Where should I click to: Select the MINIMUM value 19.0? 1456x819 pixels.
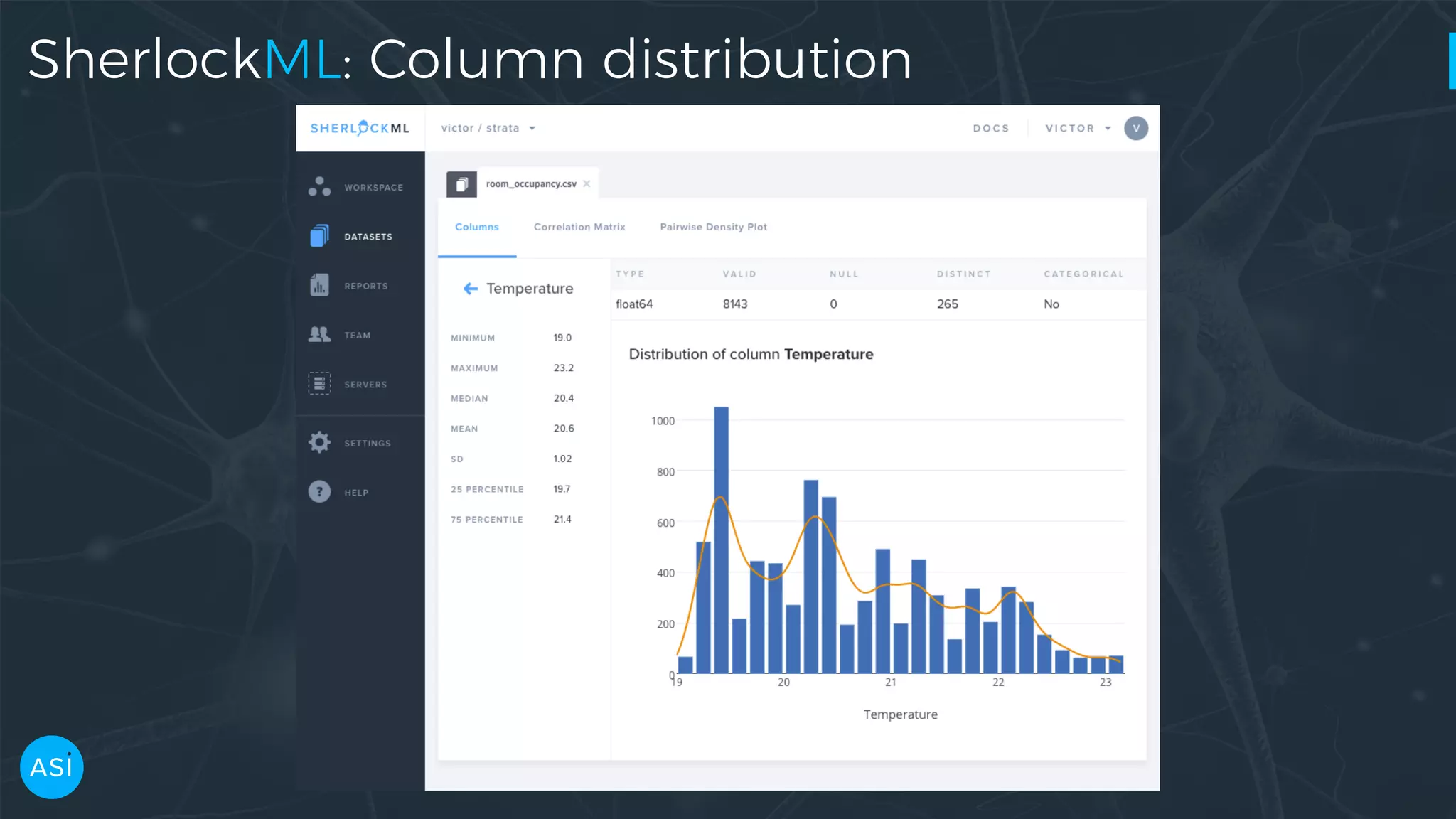[x=562, y=338]
